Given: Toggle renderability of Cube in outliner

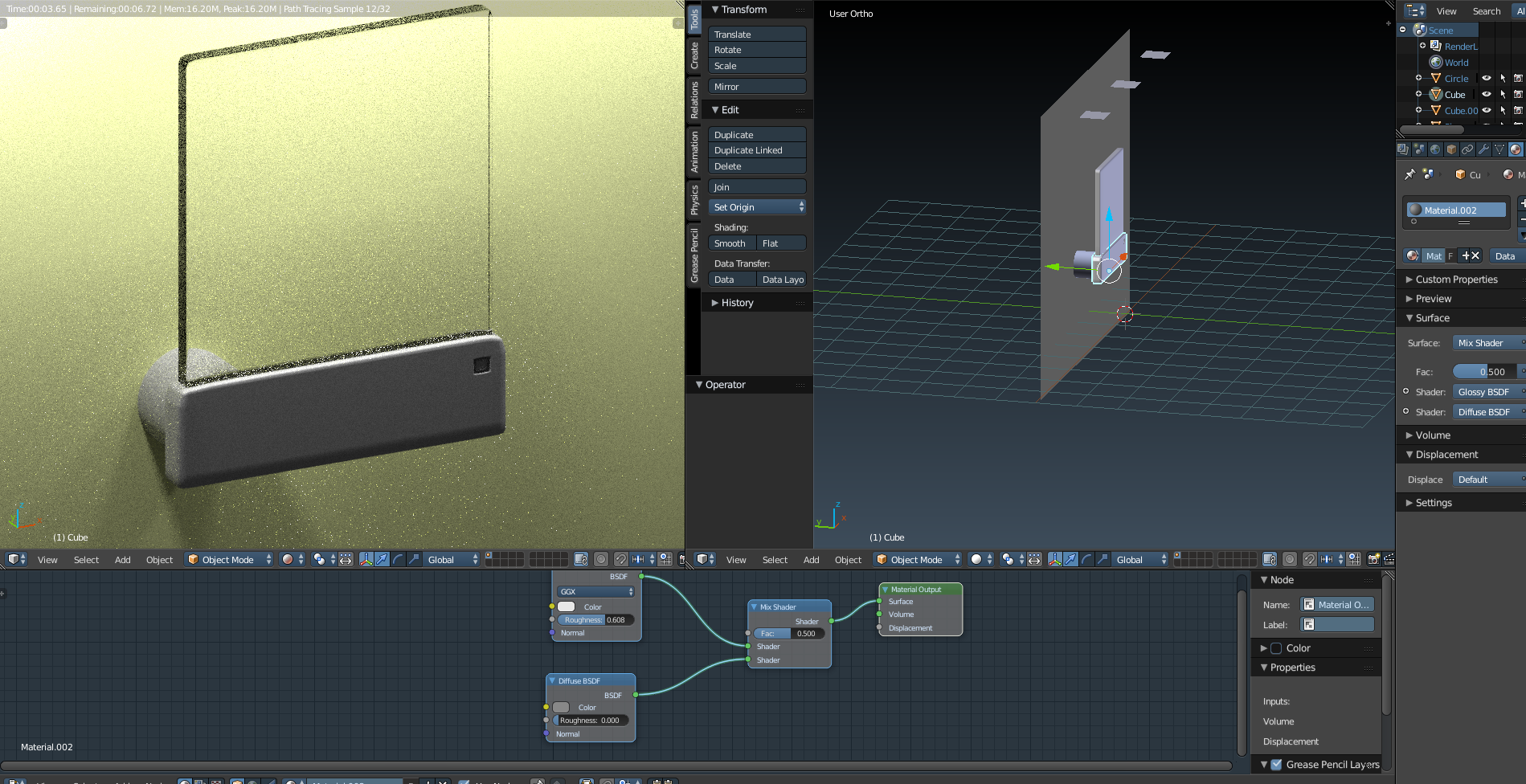Looking at the screenshot, I should tap(1518, 95).
